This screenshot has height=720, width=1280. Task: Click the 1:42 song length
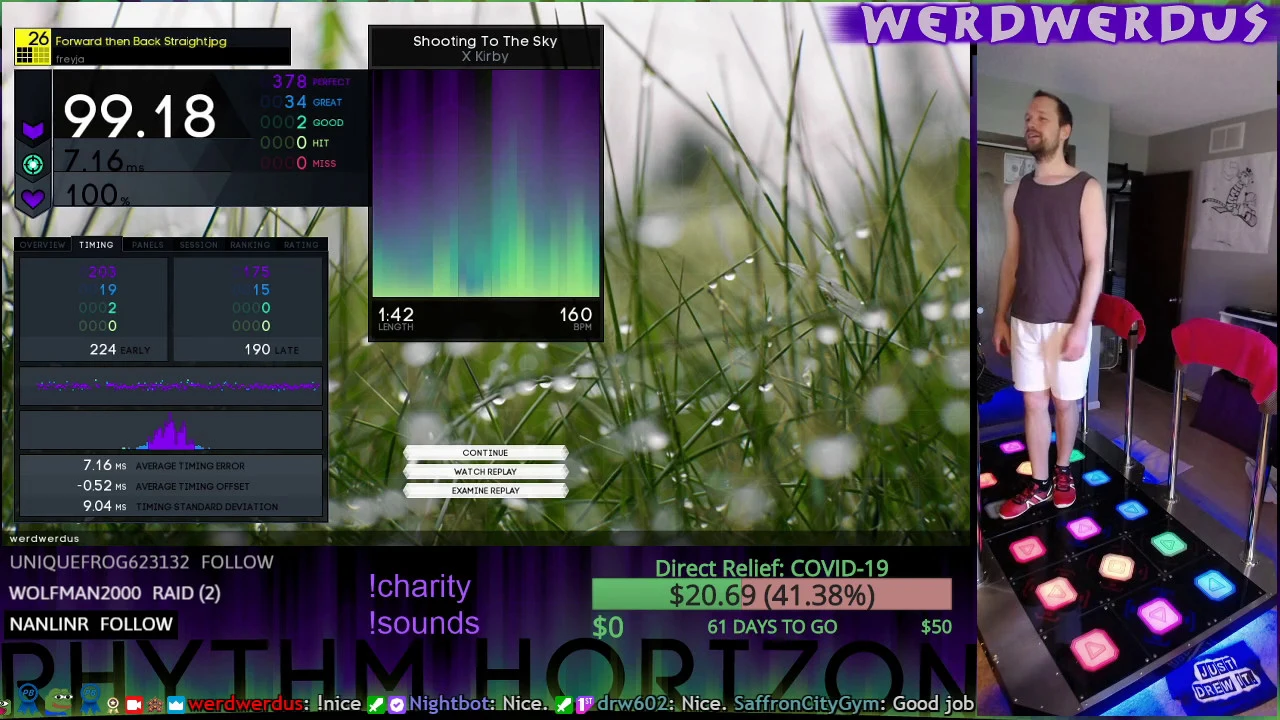tap(396, 314)
